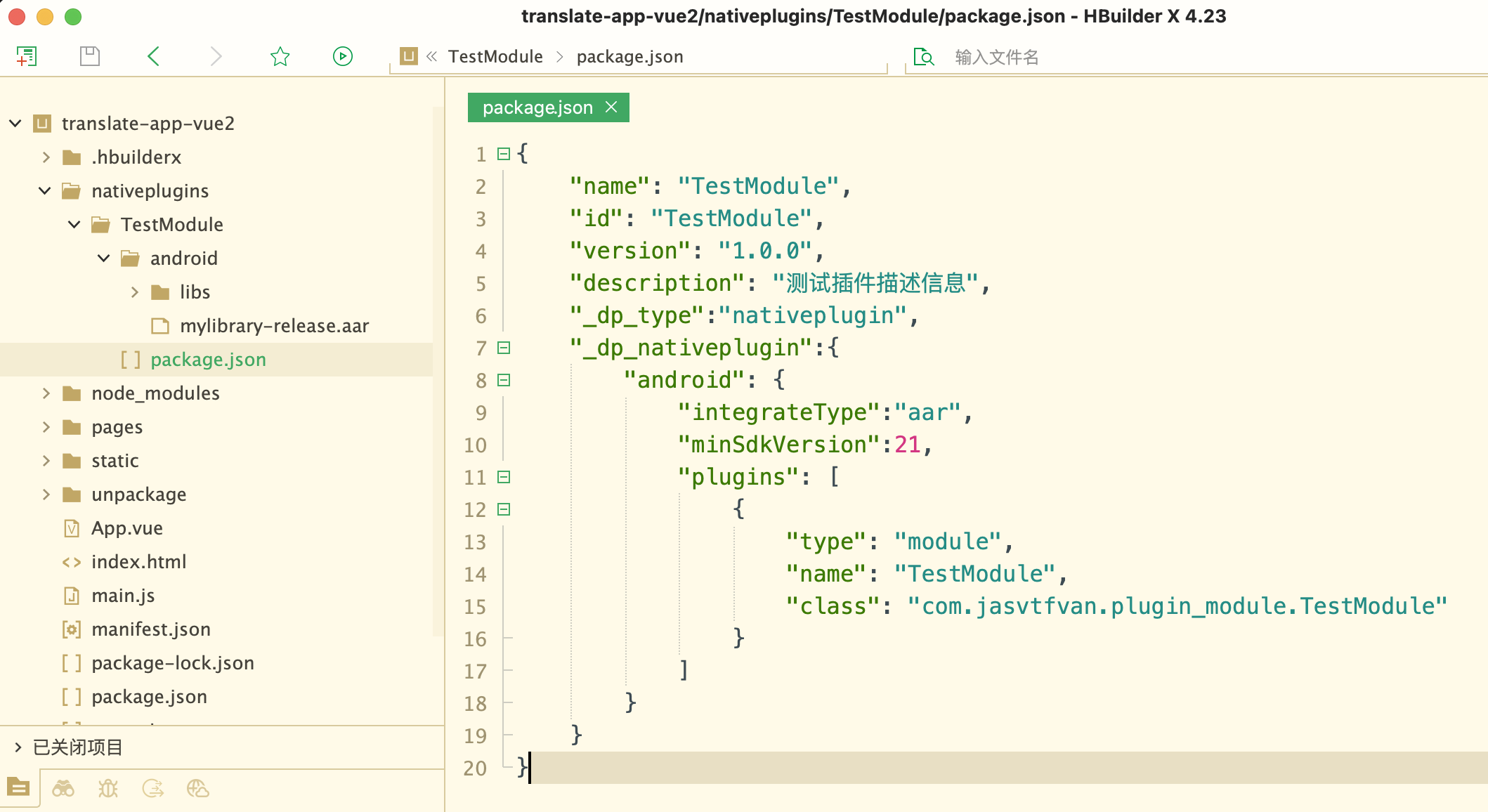Open manifest.json in the file tree
Screen dimensions: 1488x812
click(151, 629)
